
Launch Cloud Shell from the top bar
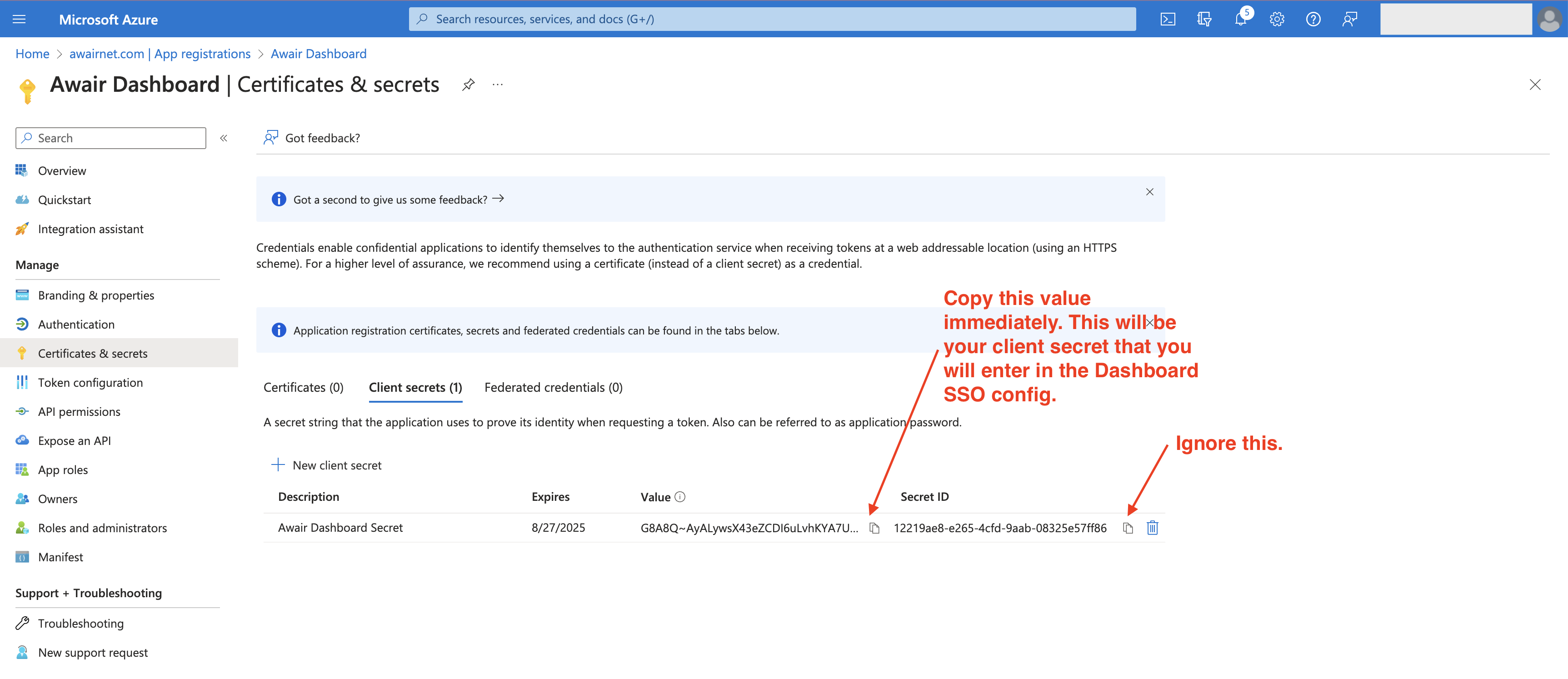(1168, 19)
